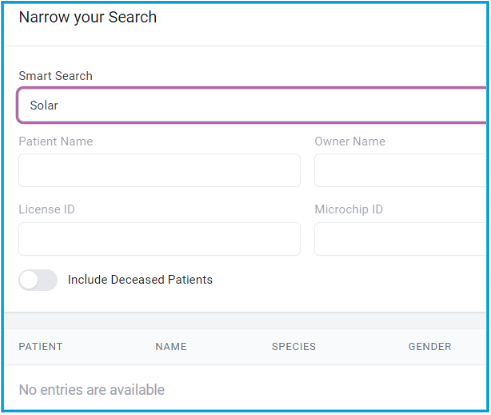Click into the Owner Name input box

(400, 170)
